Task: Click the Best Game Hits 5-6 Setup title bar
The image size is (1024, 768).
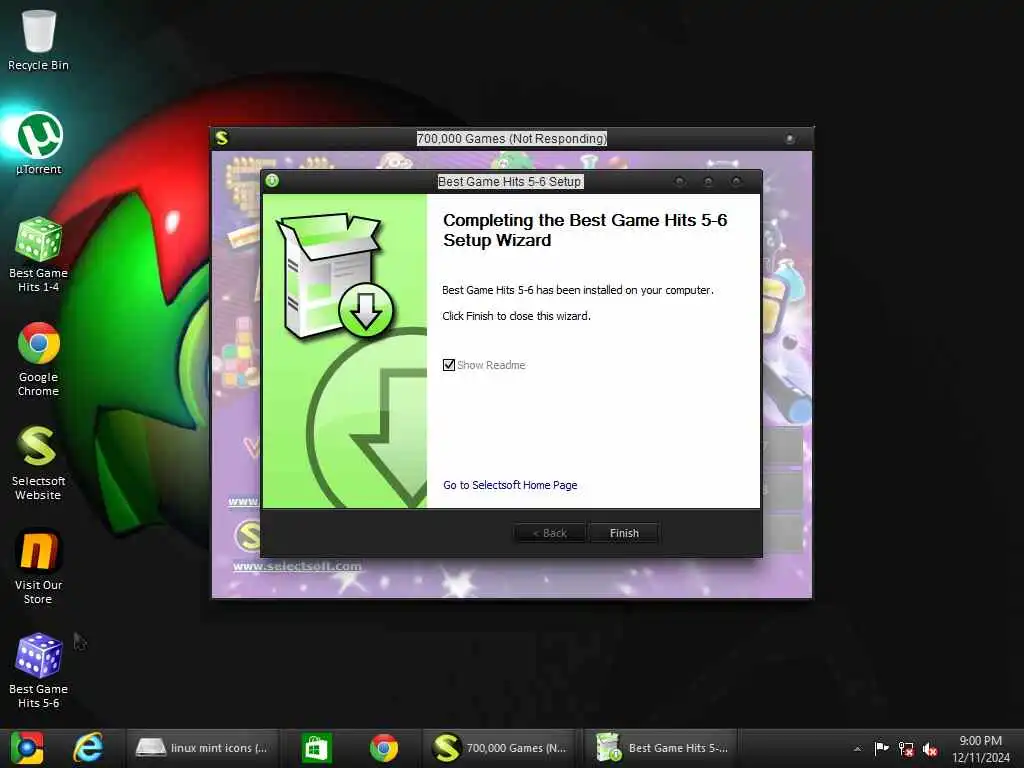Action: 509,182
